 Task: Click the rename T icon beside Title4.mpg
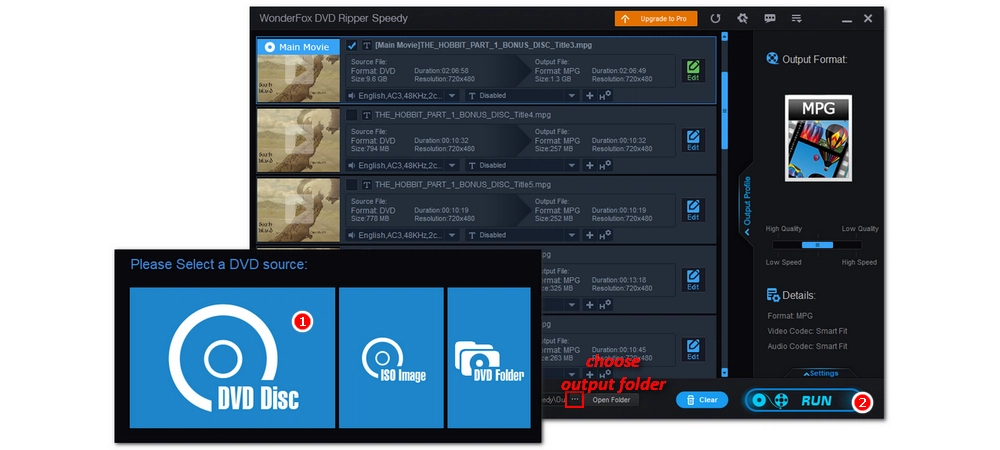(x=367, y=115)
